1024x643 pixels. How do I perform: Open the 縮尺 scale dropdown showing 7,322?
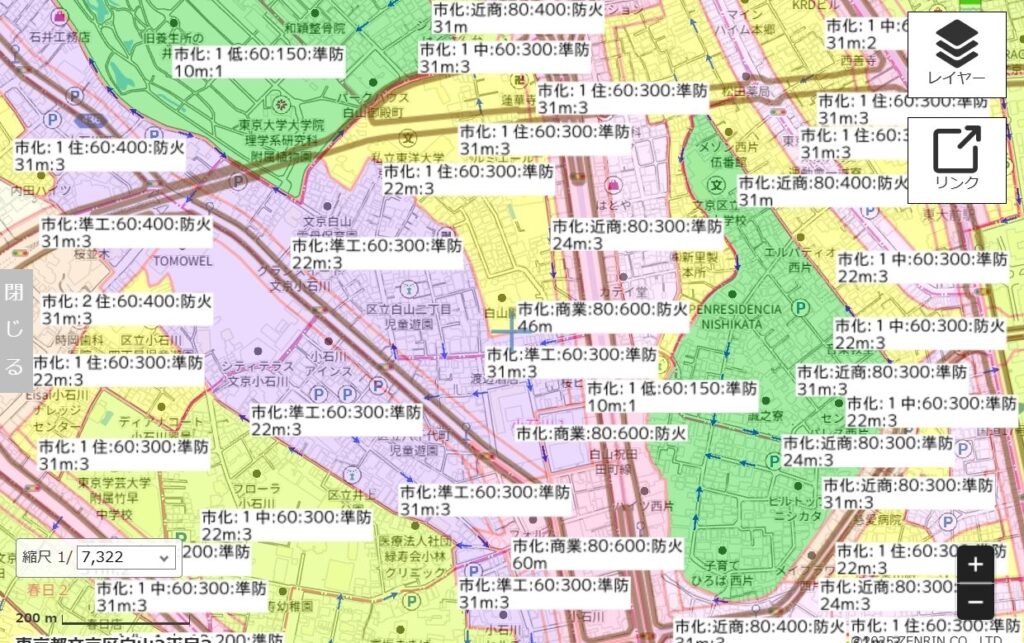coord(125,557)
